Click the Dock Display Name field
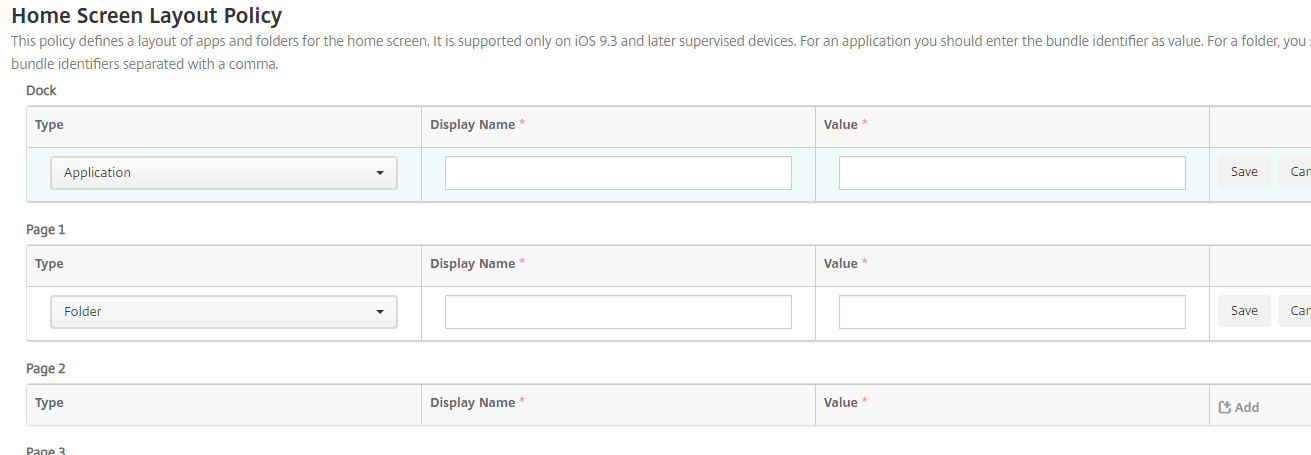The image size is (1311, 455). (x=618, y=173)
